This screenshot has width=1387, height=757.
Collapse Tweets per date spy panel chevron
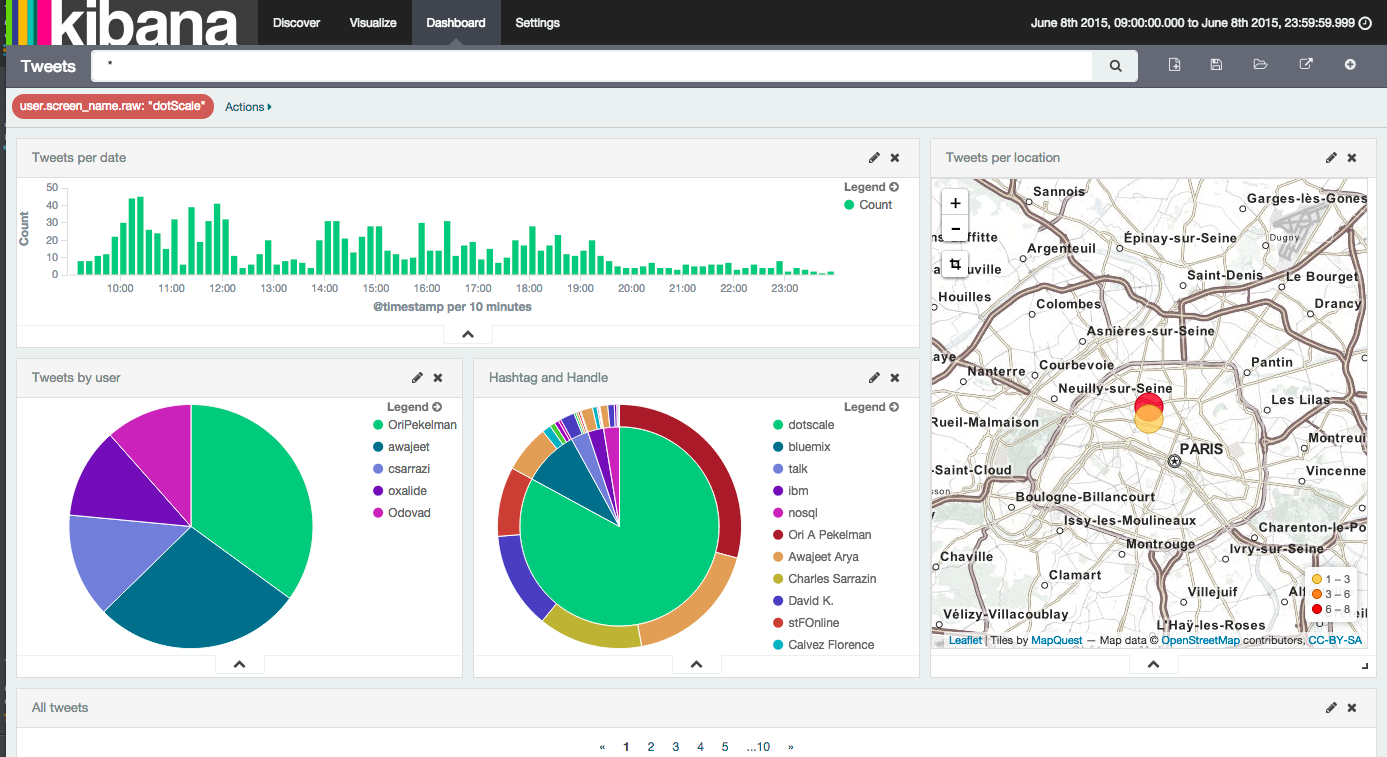(x=467, y=335)
